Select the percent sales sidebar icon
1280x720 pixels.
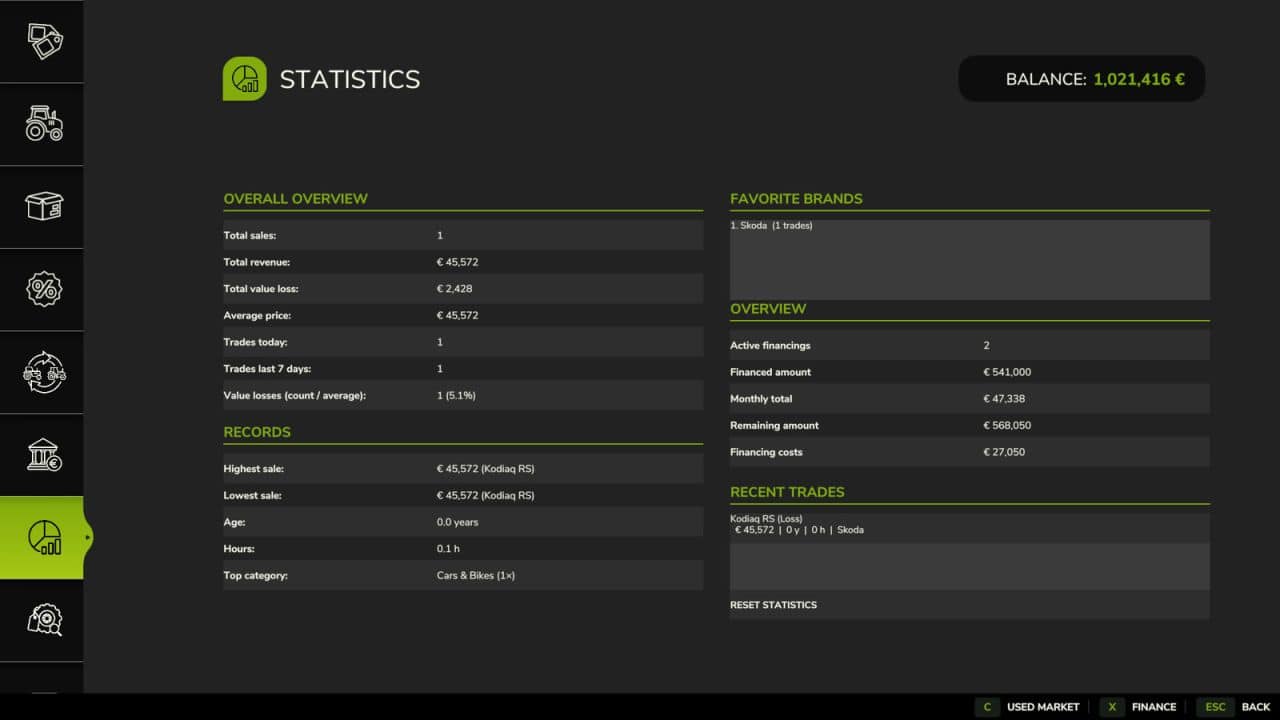(x=44, y=290)
